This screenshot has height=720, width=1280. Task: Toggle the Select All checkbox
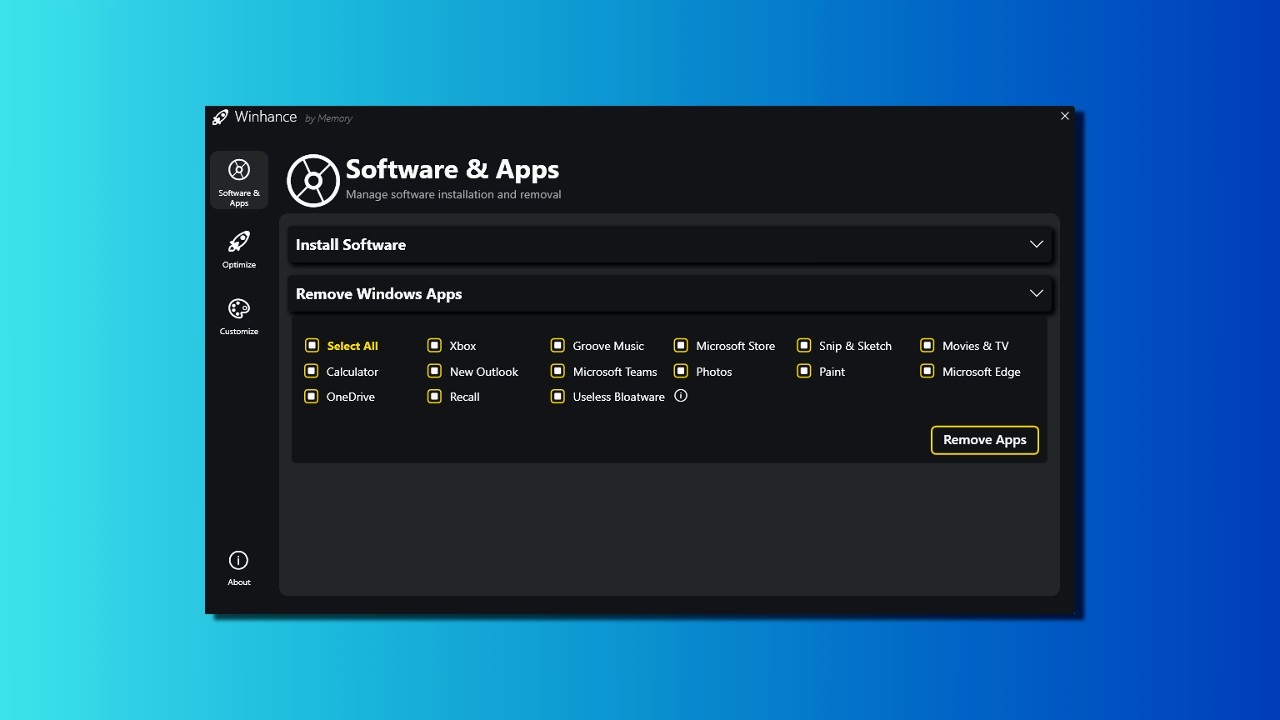312,345
